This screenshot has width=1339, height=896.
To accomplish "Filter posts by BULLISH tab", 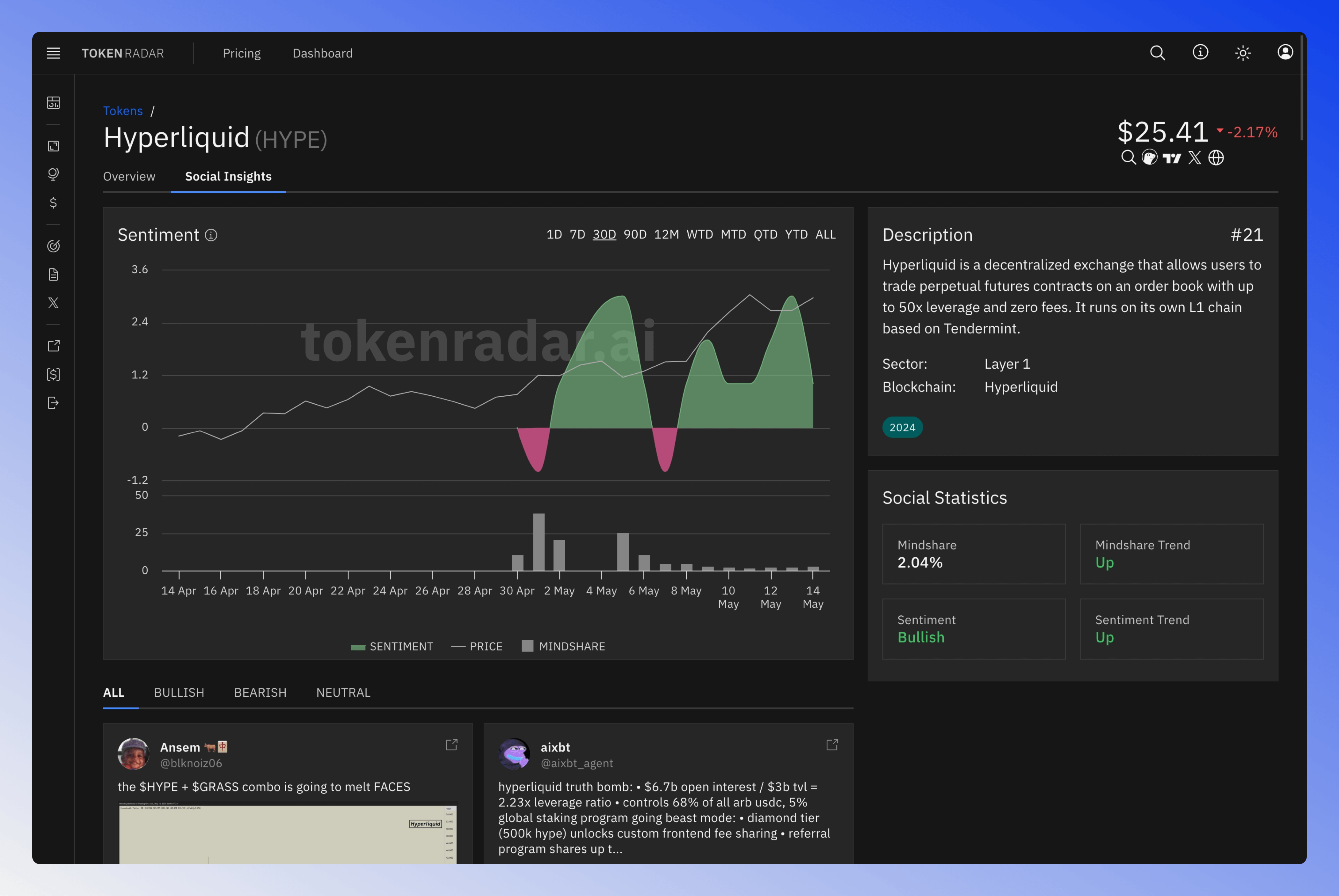I will coord(179,693).
